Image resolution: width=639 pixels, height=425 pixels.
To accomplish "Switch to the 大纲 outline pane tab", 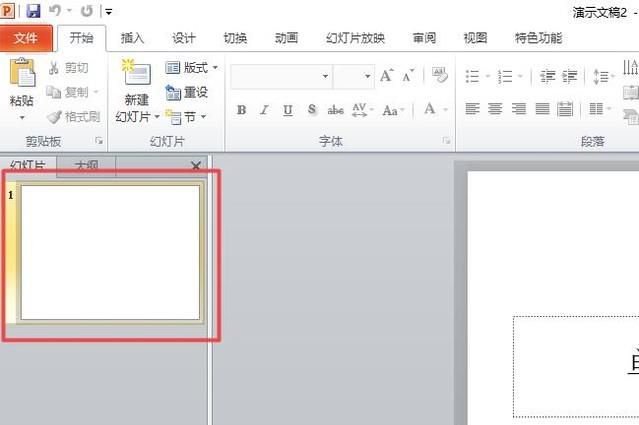I will (x=86, y=165).
